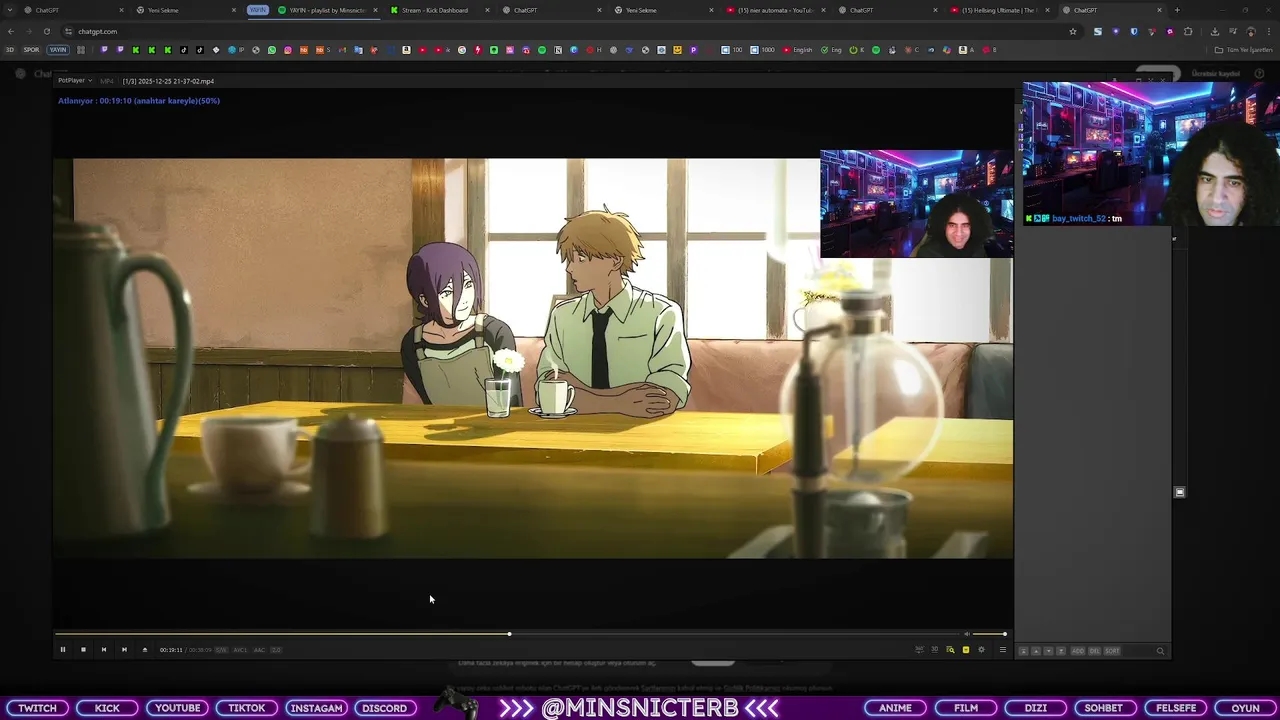Open the Chrome extensions puzzle icon
The height and width of the screenshot is (720, 1280).
(x=1188, y=31)
